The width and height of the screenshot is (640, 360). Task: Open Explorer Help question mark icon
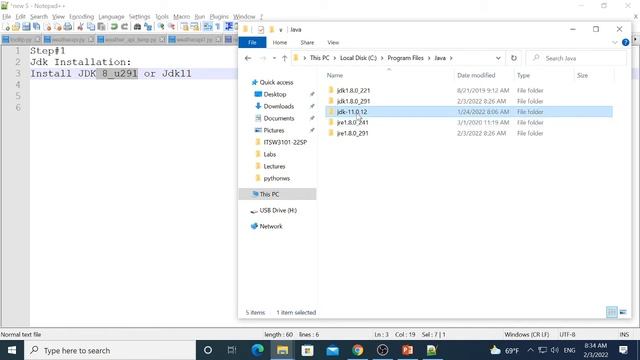625,42
